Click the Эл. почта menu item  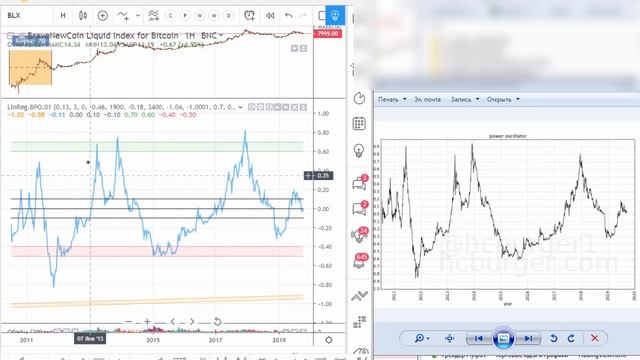pyautogui.click(x=427, y=99)
